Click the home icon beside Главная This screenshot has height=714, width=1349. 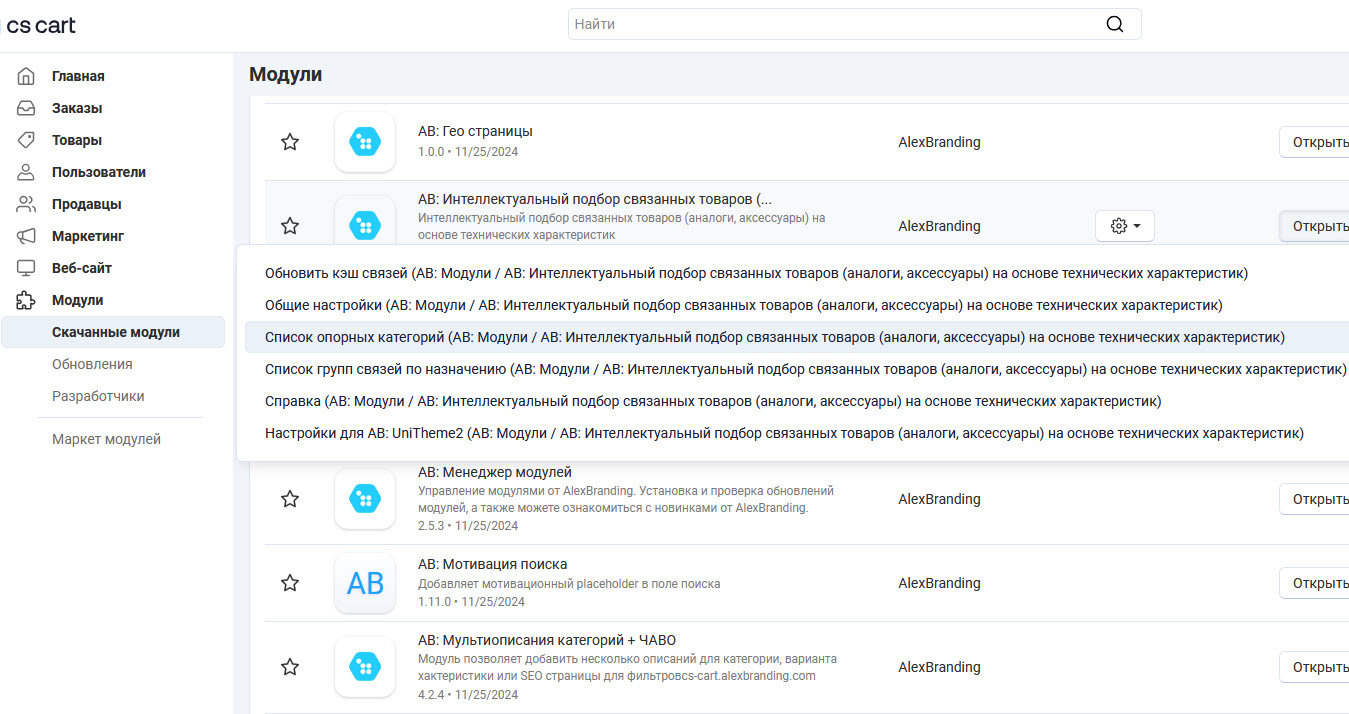pos(26,76)
